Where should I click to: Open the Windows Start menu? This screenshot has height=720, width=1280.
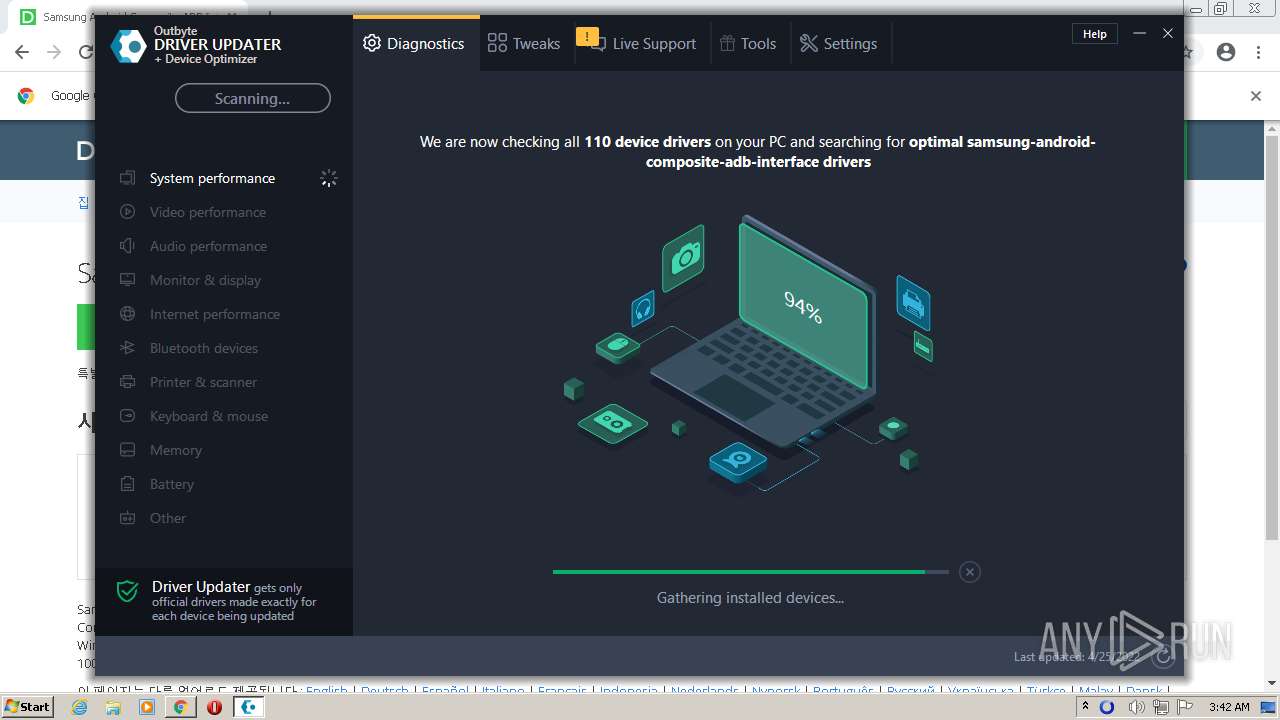coord(28,706)
